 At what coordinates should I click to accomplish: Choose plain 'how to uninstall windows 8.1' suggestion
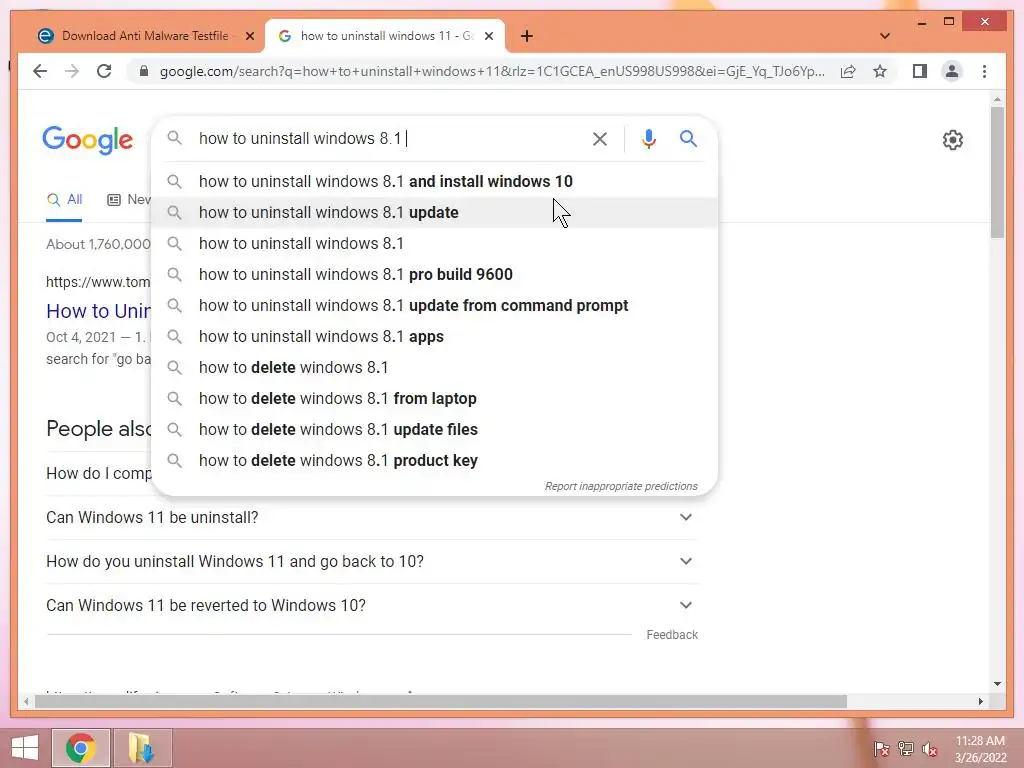(x=434, y=244)
